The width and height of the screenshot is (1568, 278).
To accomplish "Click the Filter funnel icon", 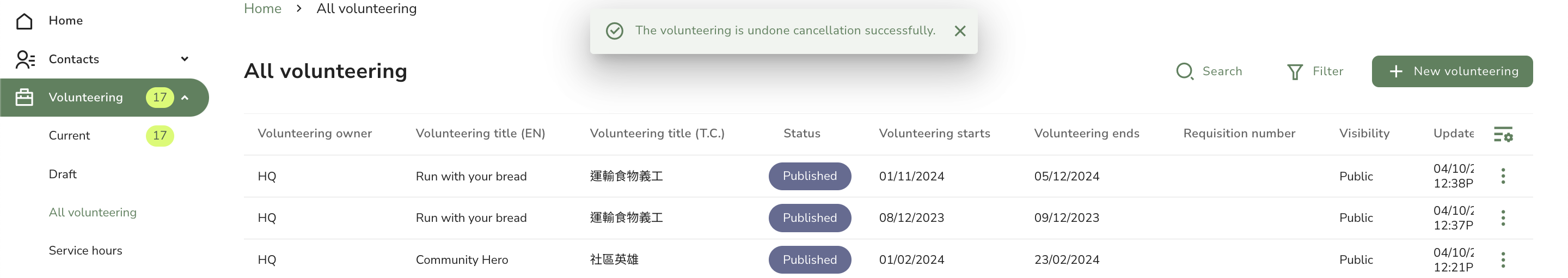I will (x=1295, y=72).
